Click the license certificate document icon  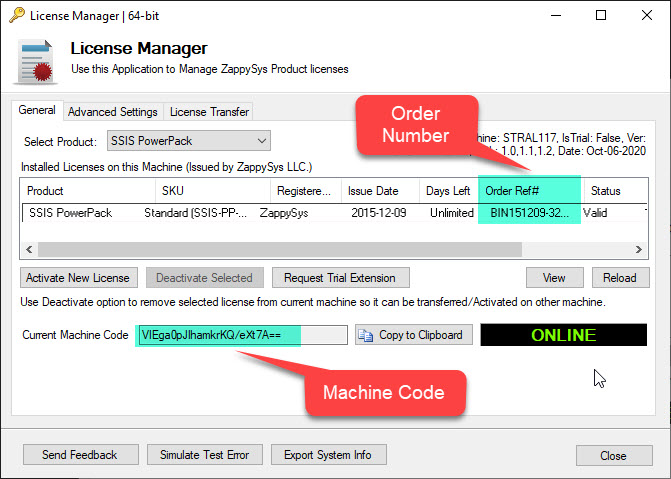tap(36, 62)
